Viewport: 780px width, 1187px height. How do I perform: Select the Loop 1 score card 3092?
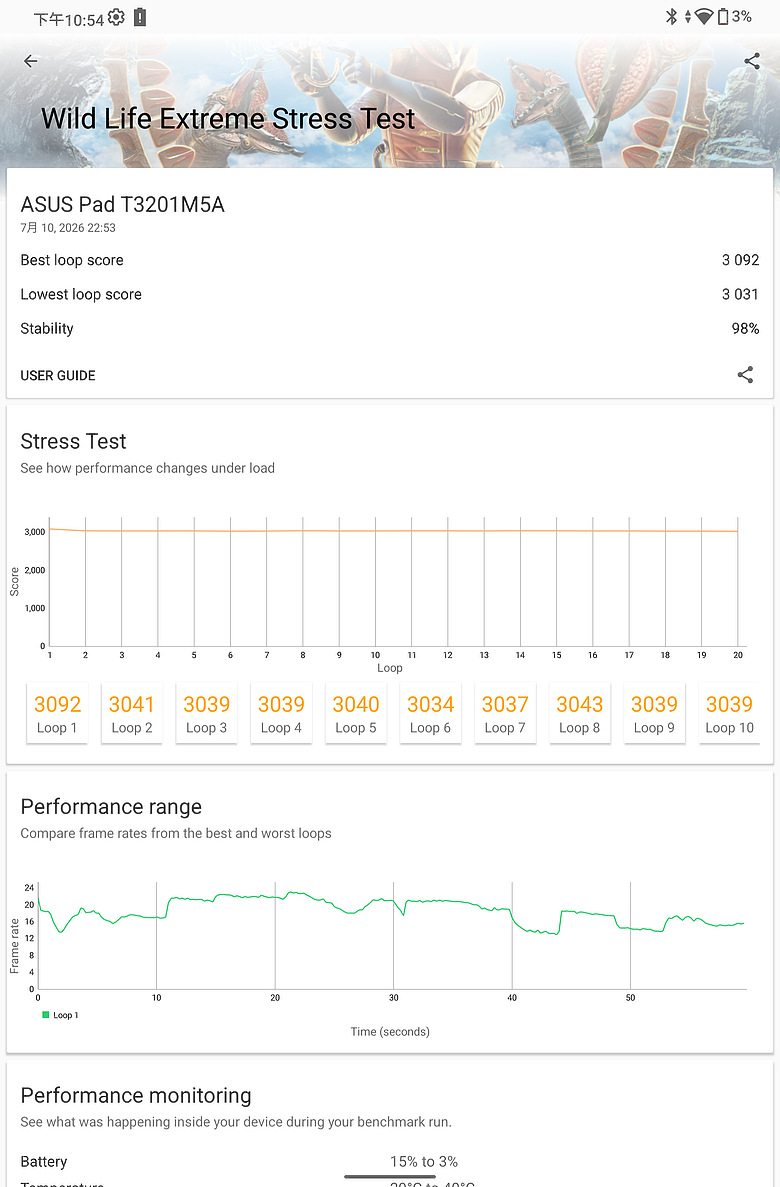click(57, 714)
